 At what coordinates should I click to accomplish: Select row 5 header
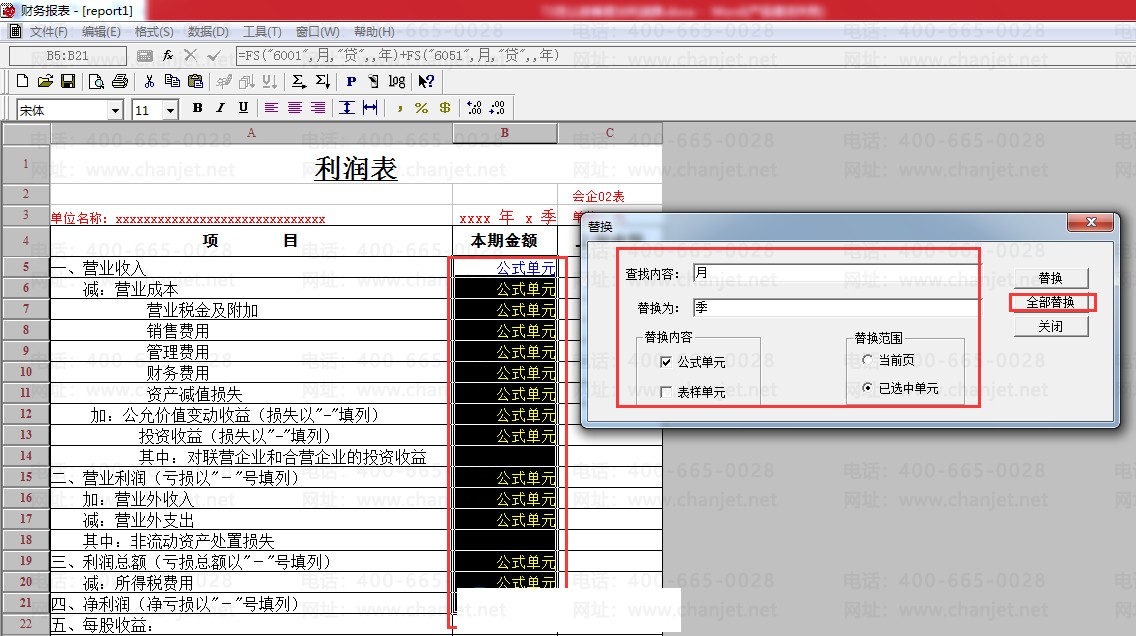25,267
